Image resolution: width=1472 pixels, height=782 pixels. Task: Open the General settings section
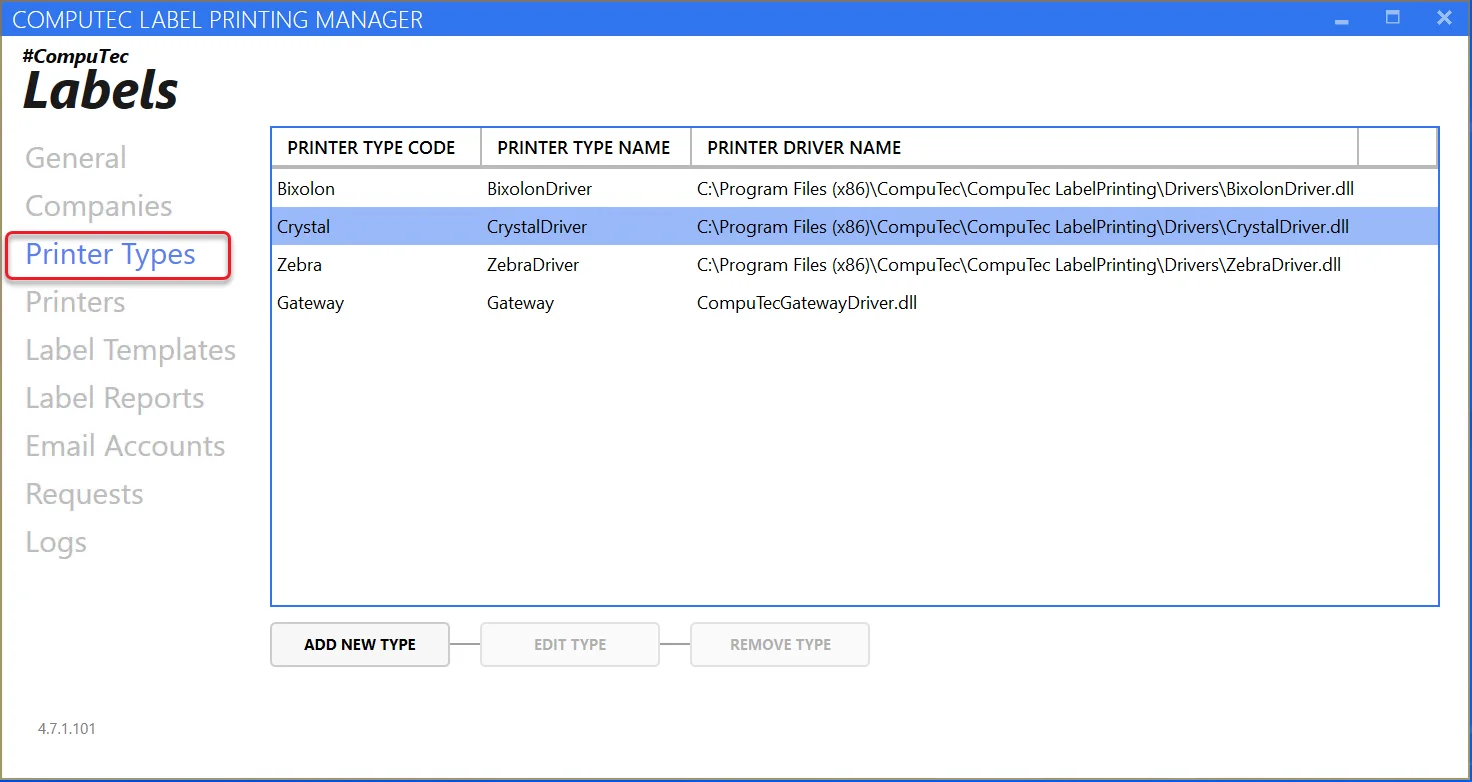tap(76, 158)
